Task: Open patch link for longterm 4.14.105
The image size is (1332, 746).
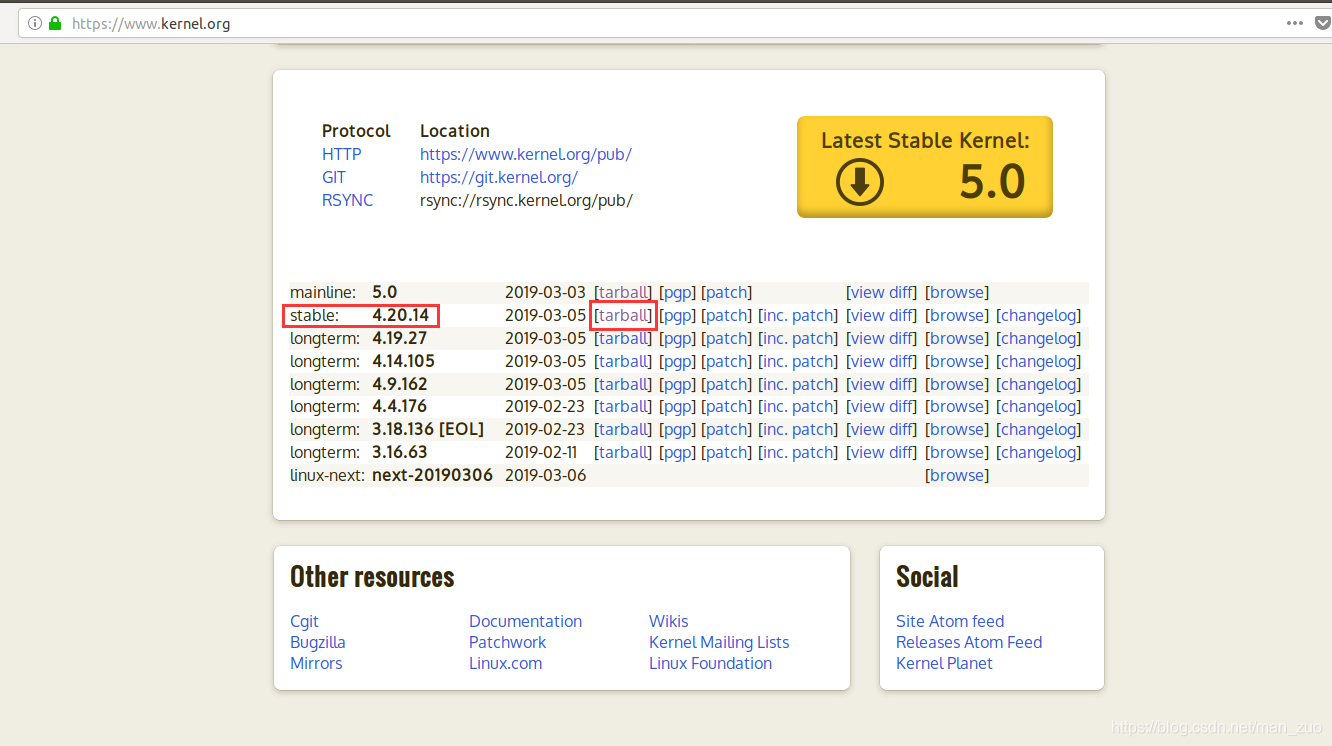Action: tap(727, 361)
